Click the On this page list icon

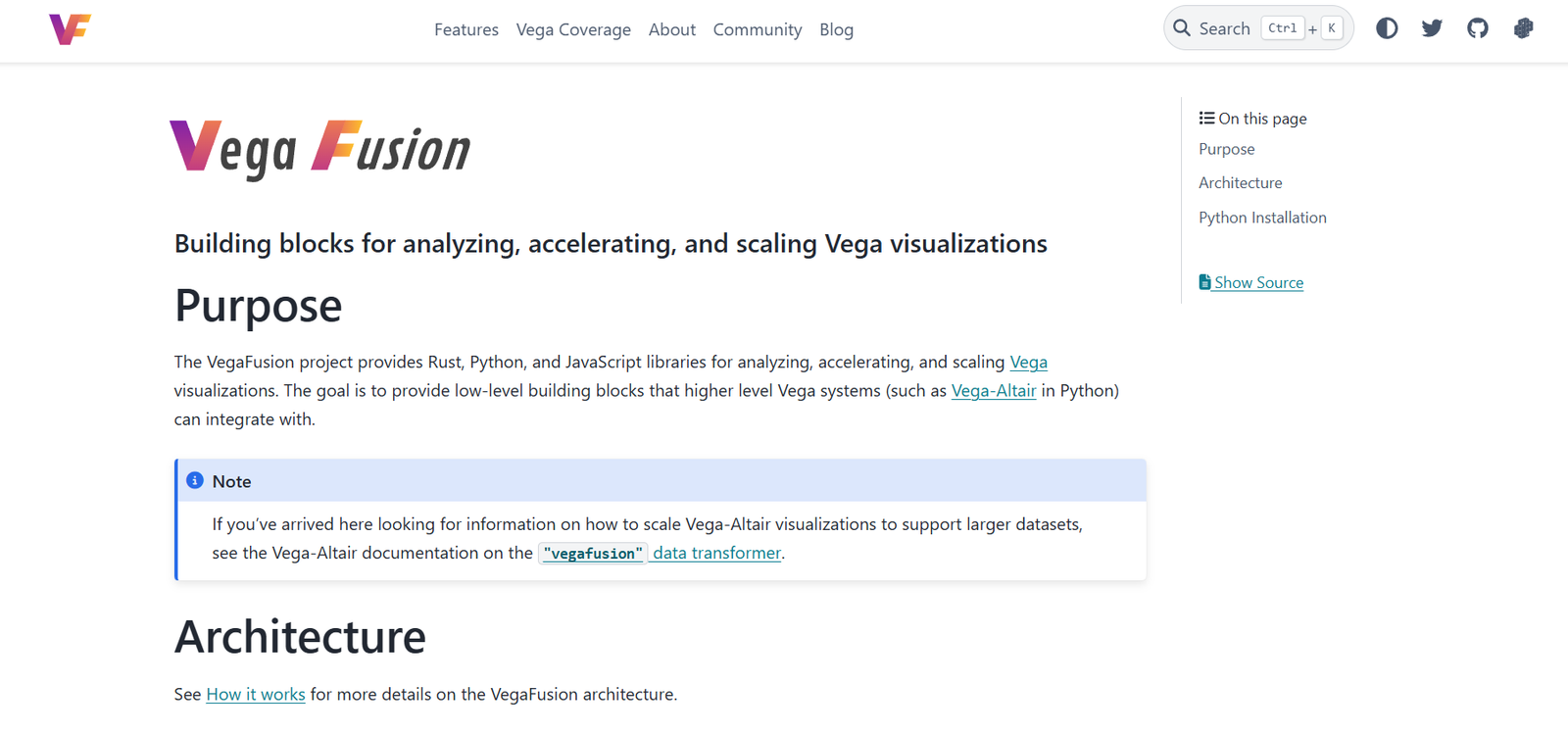[x=1206, y=119]
